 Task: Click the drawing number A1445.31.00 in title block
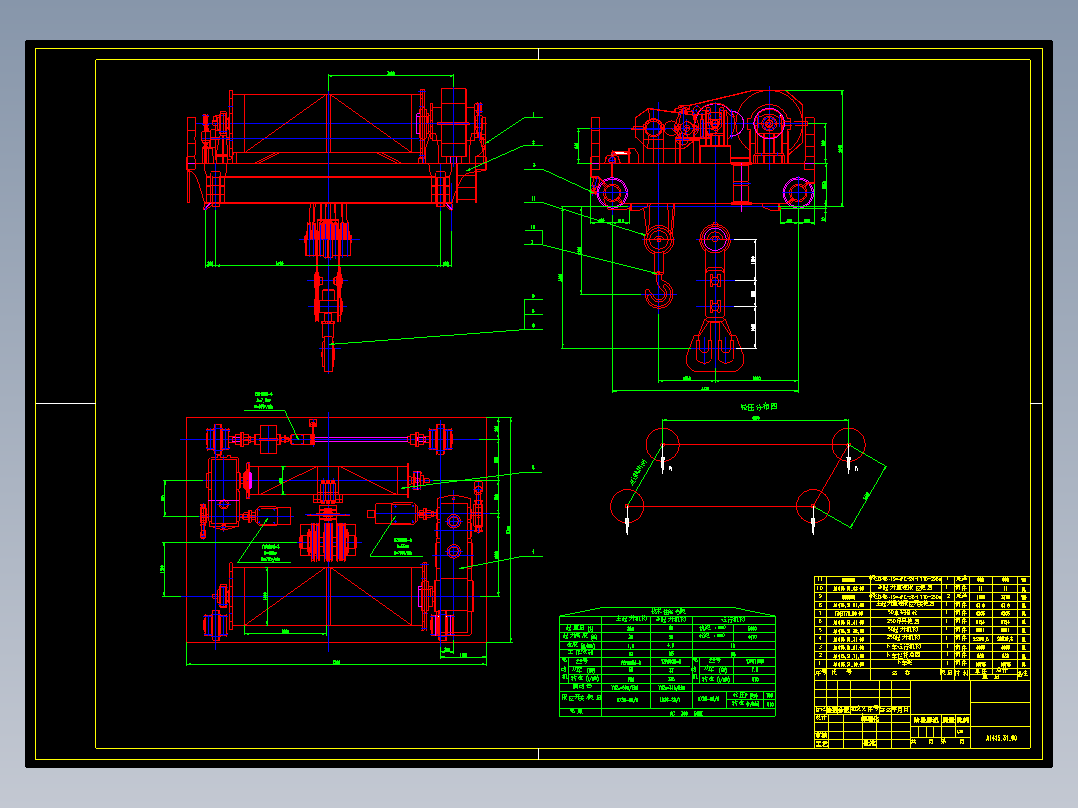click(x=1001, y=738)
